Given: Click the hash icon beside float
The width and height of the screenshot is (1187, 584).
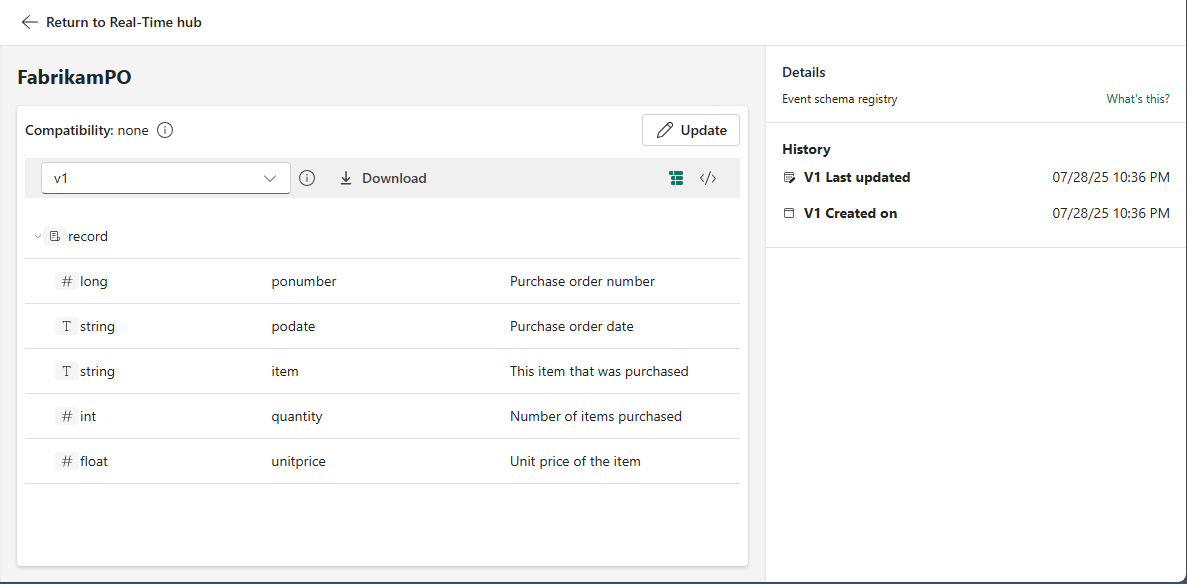Looking at the screenshot, I should tap(67, 462).
